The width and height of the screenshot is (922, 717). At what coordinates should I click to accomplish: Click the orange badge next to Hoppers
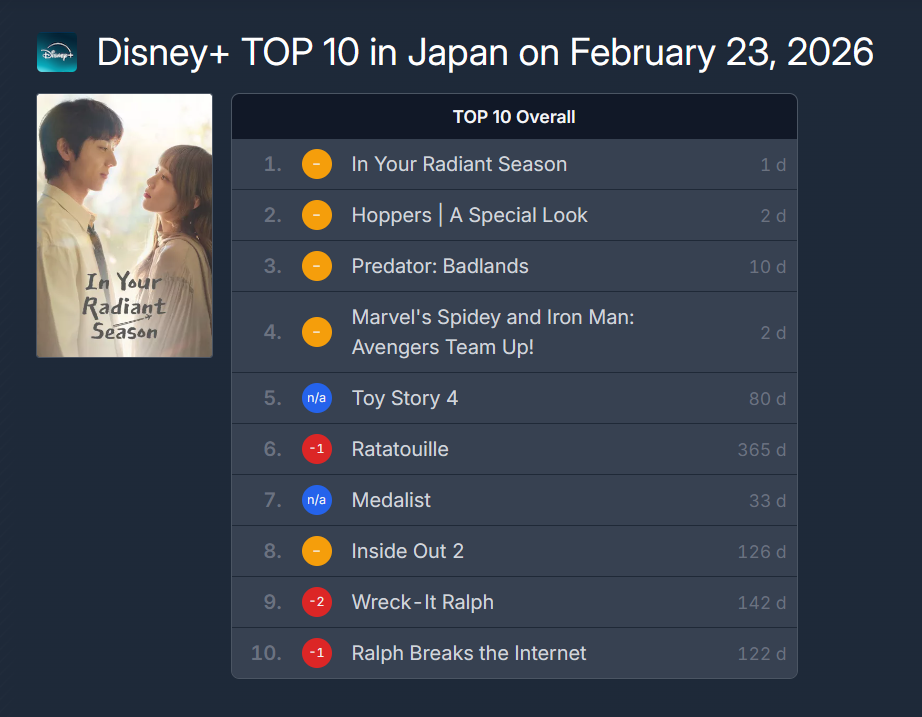pos(317,215)
